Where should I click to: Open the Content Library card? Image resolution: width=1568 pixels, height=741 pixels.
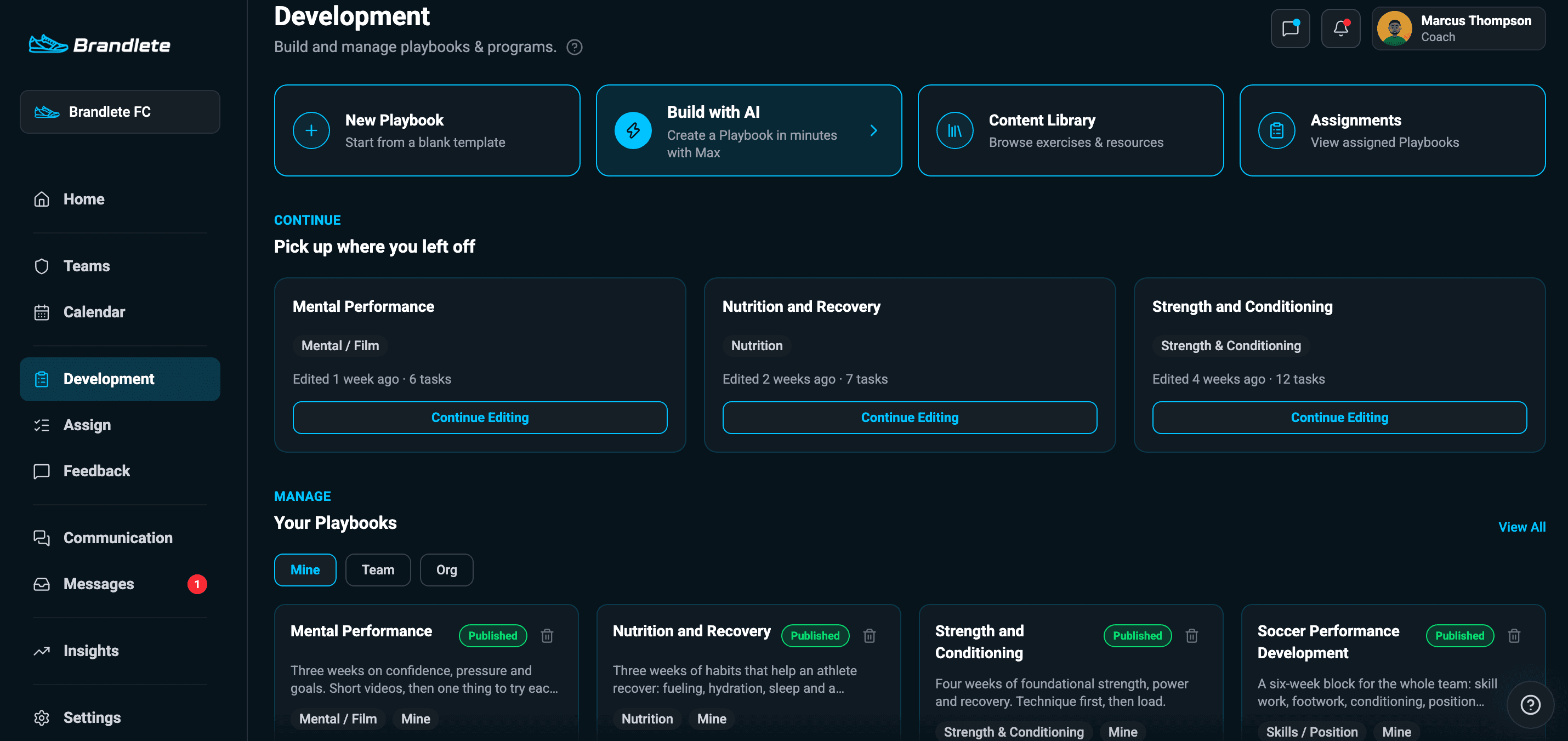(1070, 130)
